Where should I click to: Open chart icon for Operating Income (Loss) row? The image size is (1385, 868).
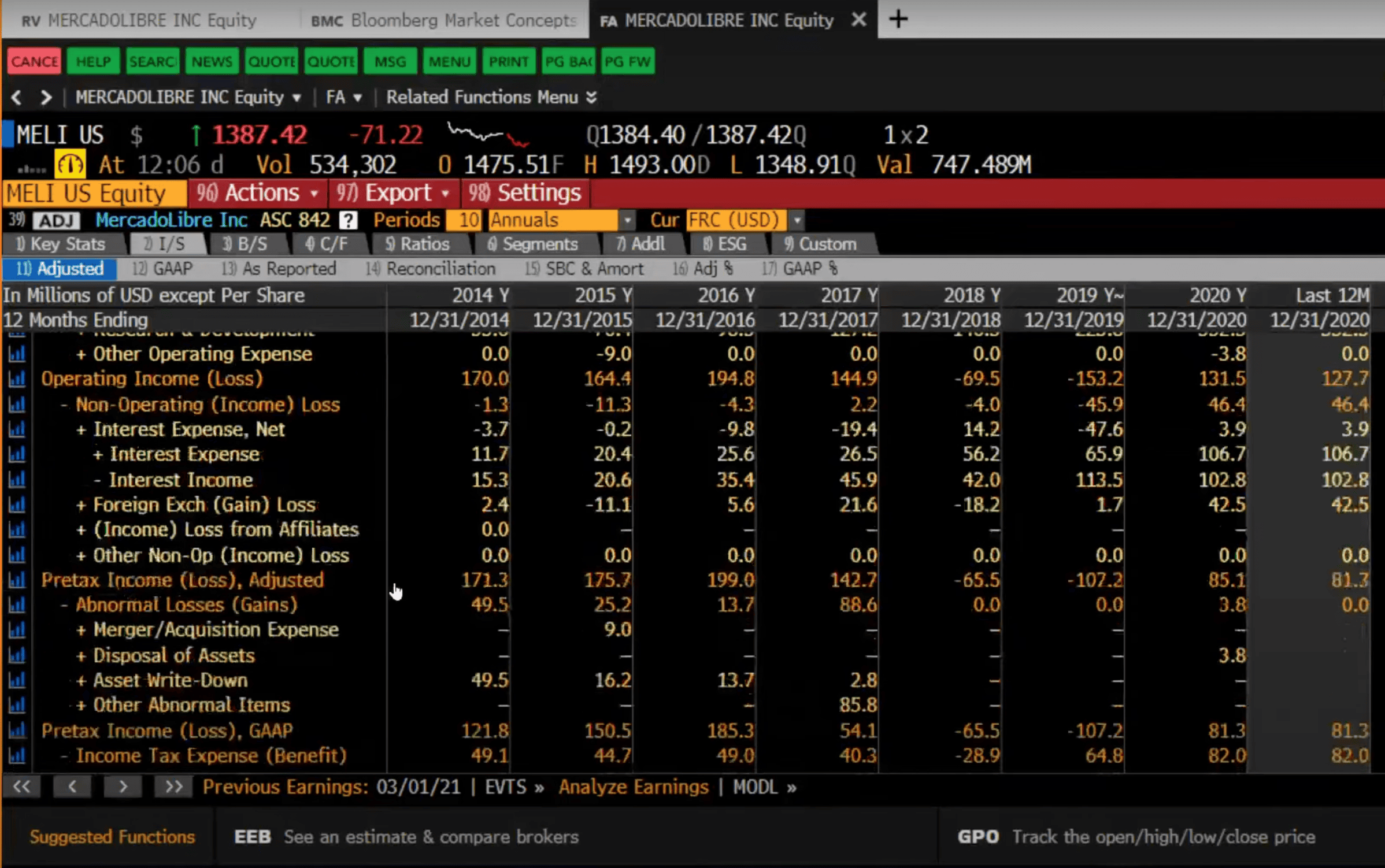click(x=17, y=379)
